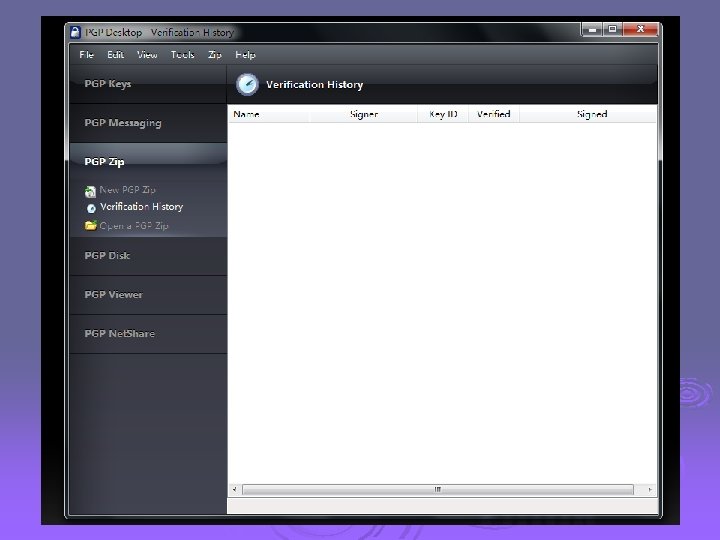Sort by the Verified column header

tap(494, 114)
